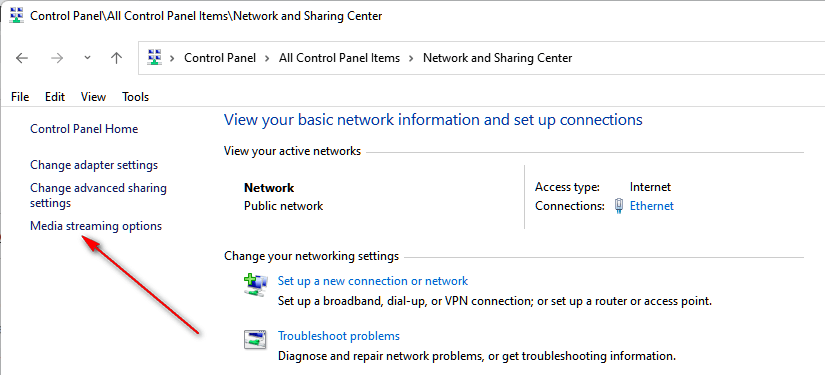The height and width of the screenshot is (375, 825).
Task: Click the Forward navigation arrow
Action: pos(57,58)
